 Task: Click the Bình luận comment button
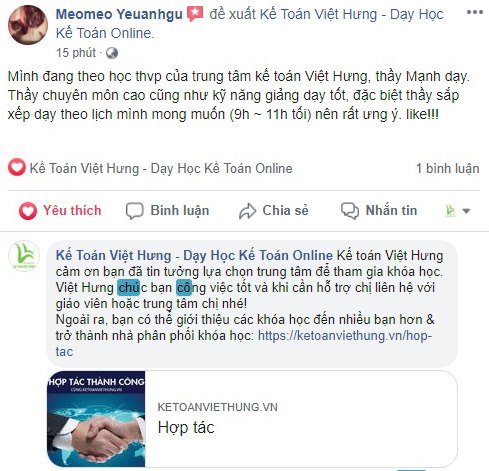tap(167, 211)
